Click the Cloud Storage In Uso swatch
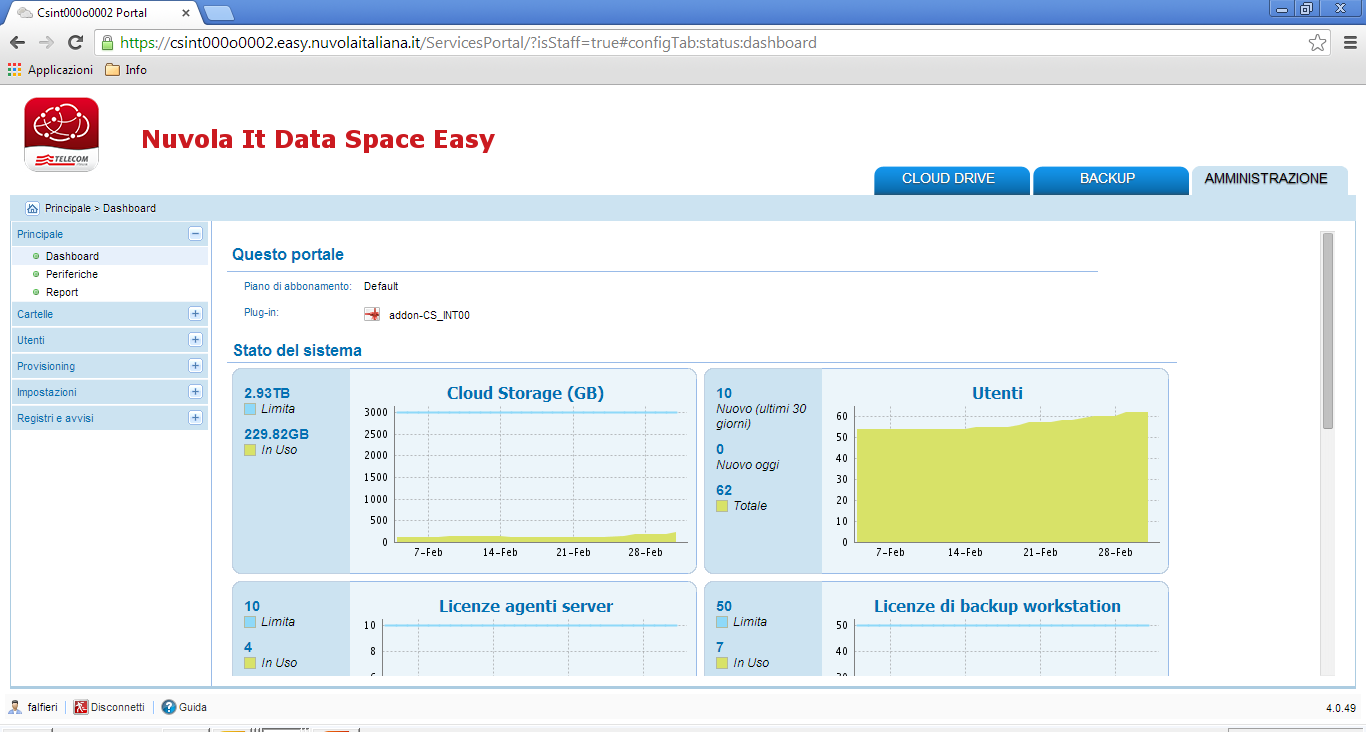The image size is (1366, 732). [250, 450]
